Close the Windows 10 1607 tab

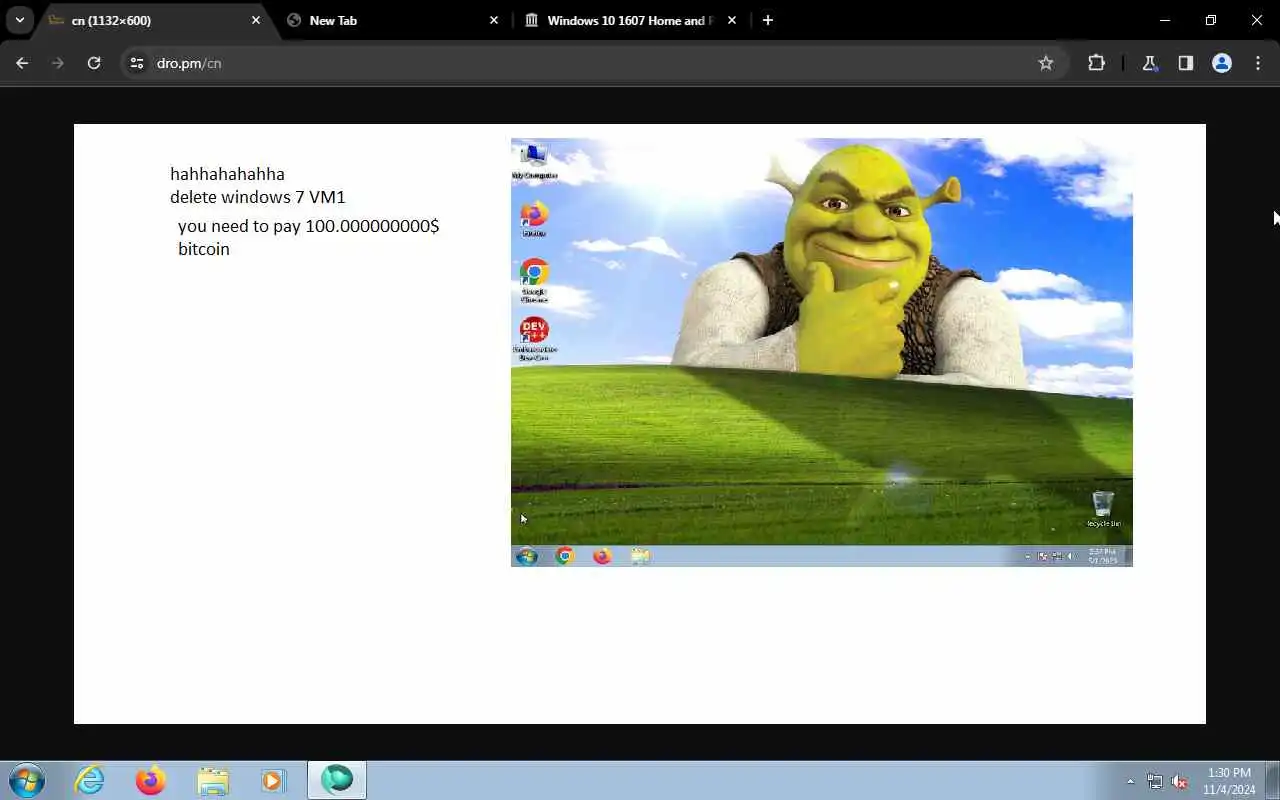[732, 20]
